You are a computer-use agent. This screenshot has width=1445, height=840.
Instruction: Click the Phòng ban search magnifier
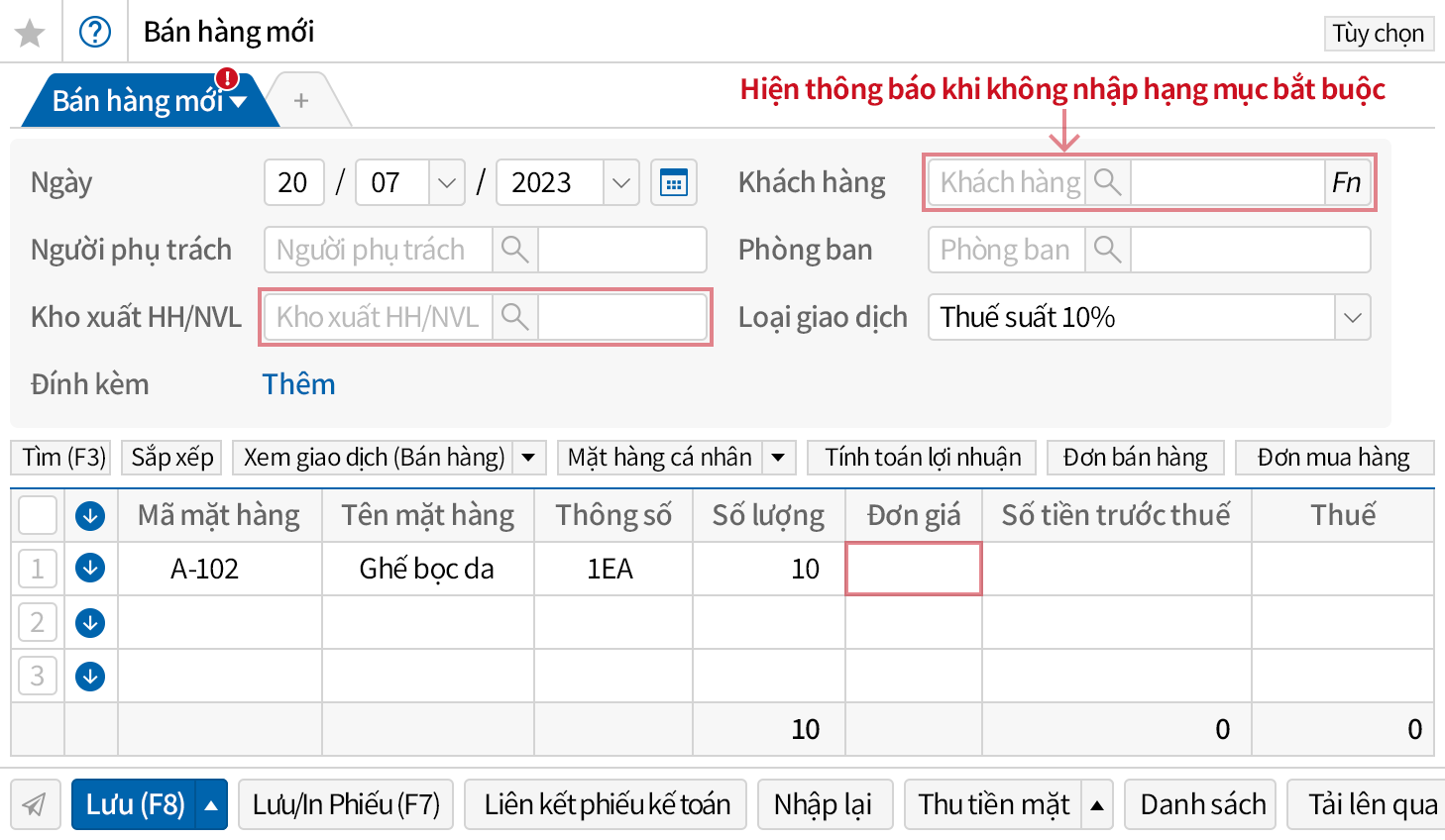tap(1107, 250)
